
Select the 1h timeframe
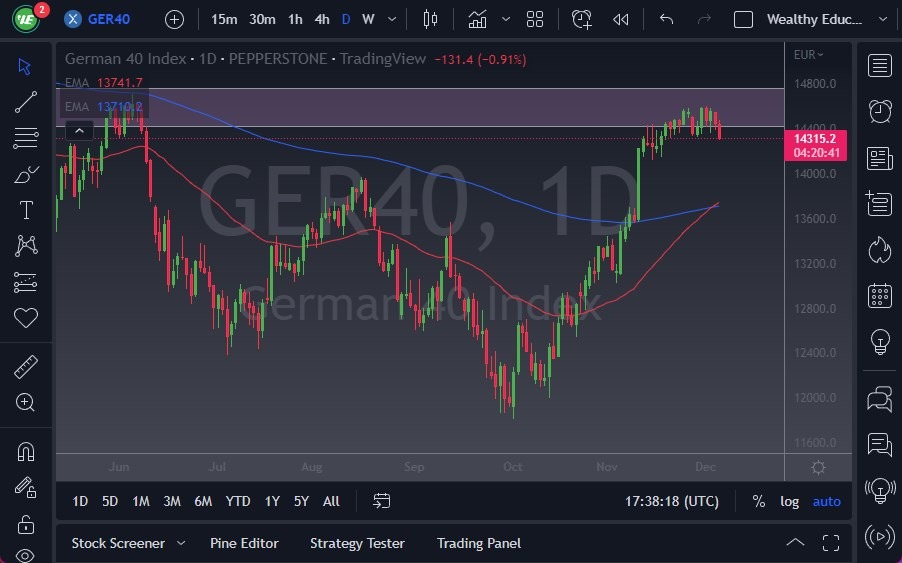295,20
